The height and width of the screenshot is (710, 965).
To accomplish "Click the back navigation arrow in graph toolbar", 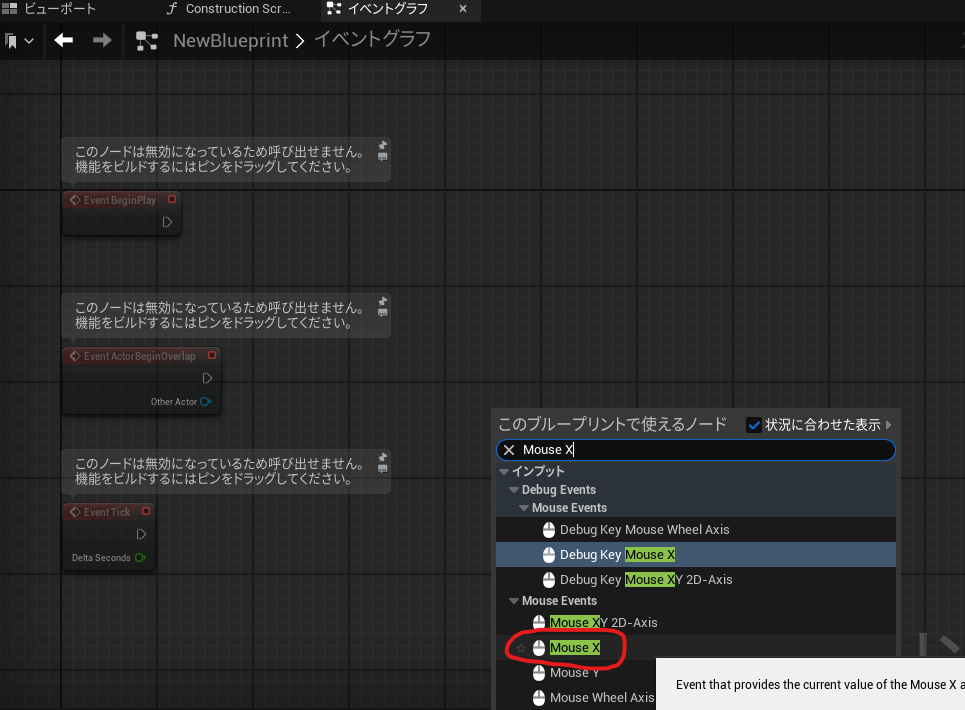I will (64, 41).
